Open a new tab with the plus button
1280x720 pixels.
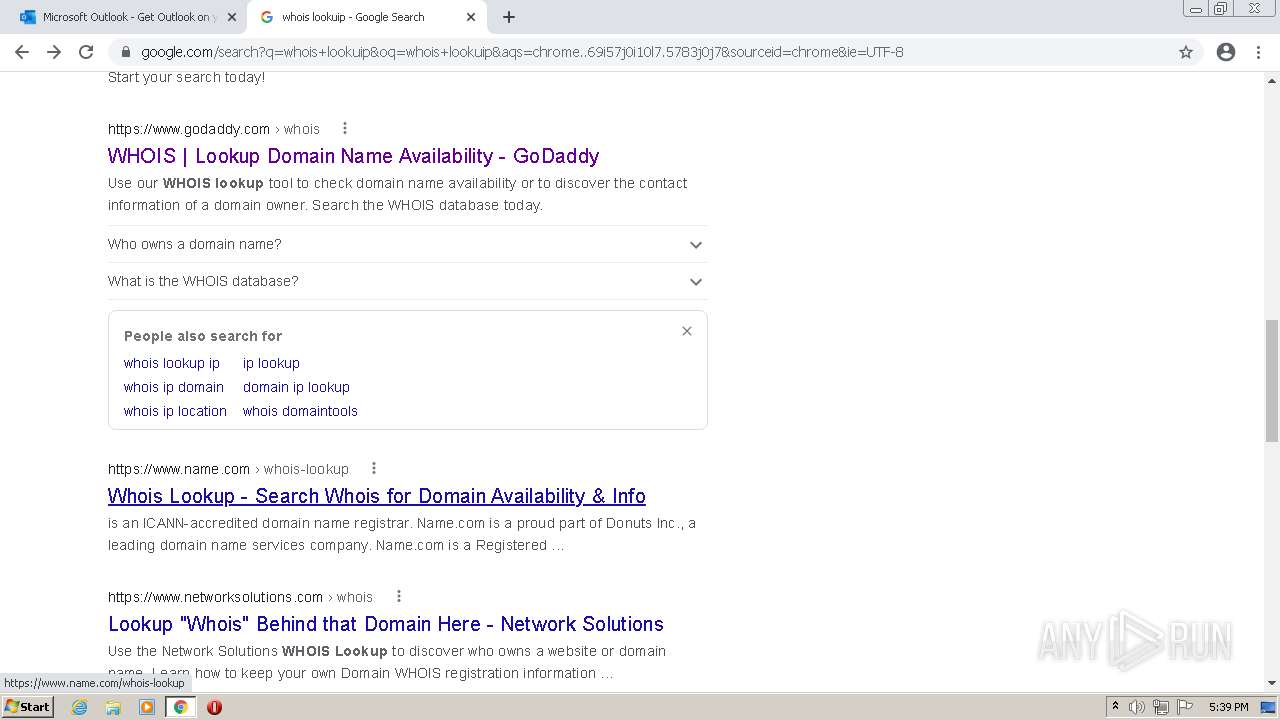(x=509, y=17)
